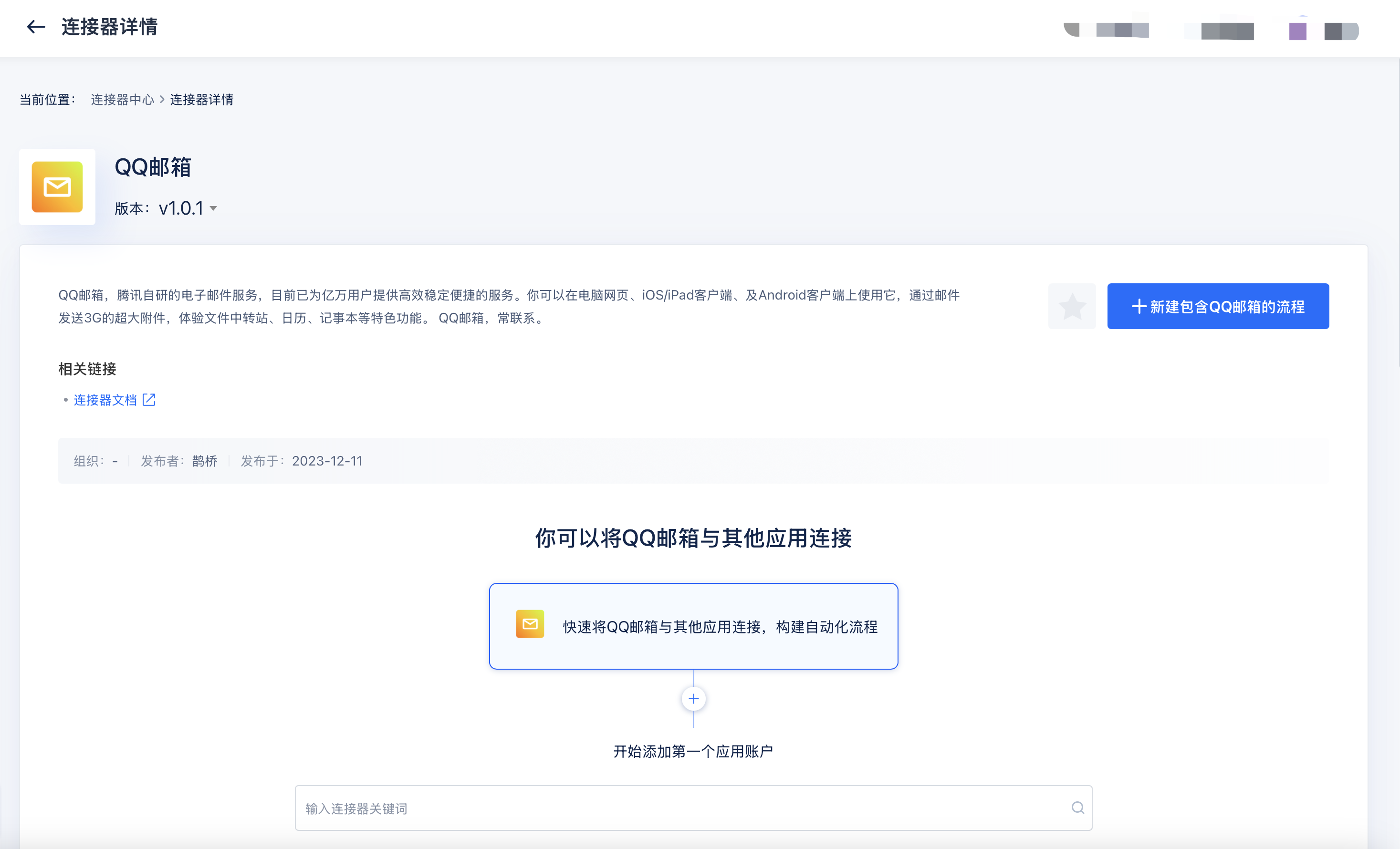The image size is (1400, 849).
Task: Add an app with the plus circle
Action: [693, 698]
